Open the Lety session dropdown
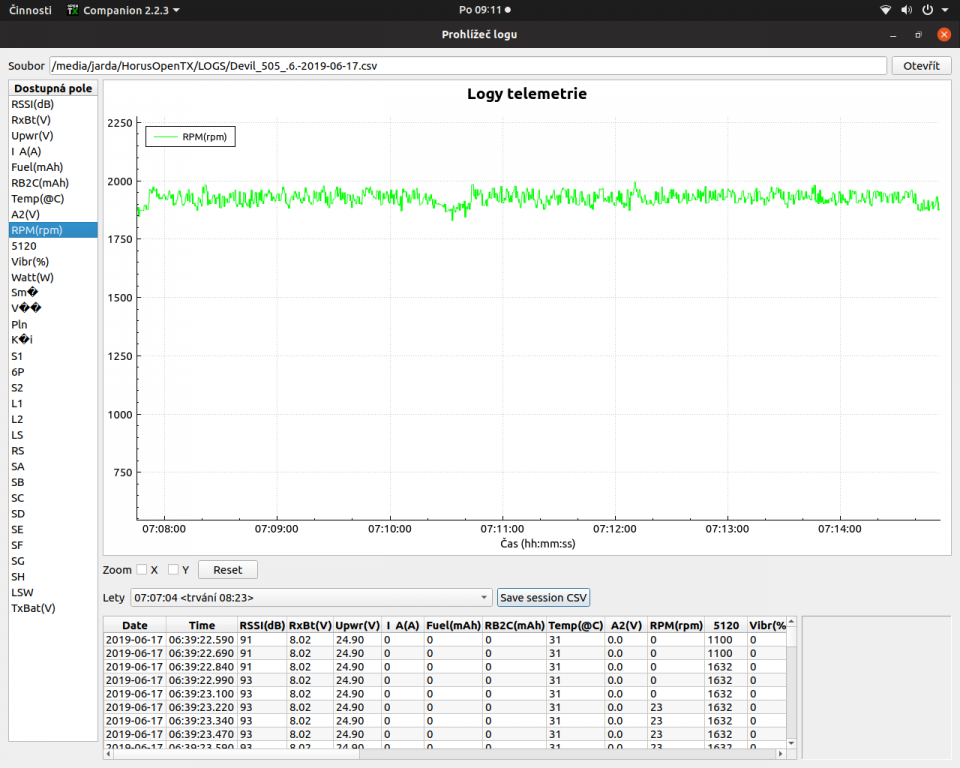Image resolution: width=960 pixels, height=768 pixels. [x=311, y=598]
